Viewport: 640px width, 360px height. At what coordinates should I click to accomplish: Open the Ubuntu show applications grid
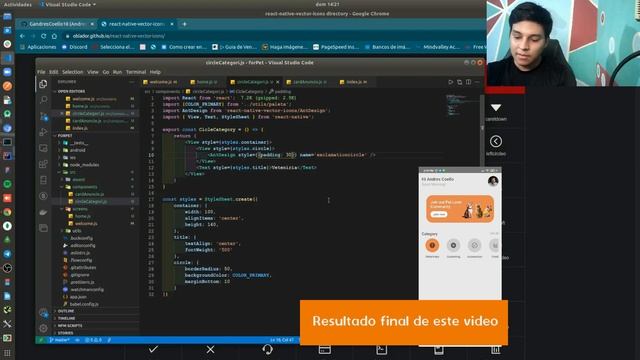pos(7,353)
